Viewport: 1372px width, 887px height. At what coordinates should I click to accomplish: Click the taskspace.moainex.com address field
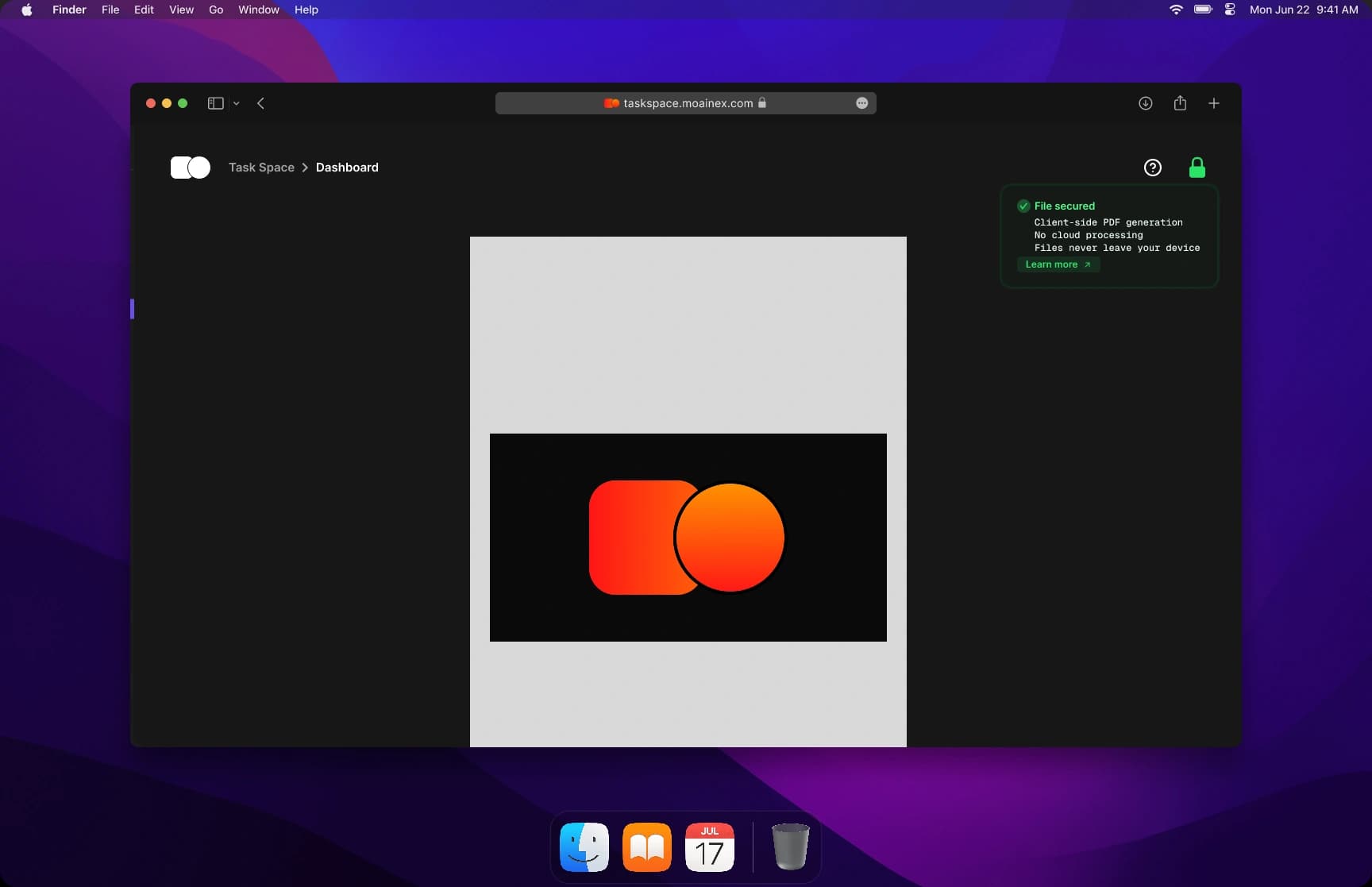pos(686,103)
